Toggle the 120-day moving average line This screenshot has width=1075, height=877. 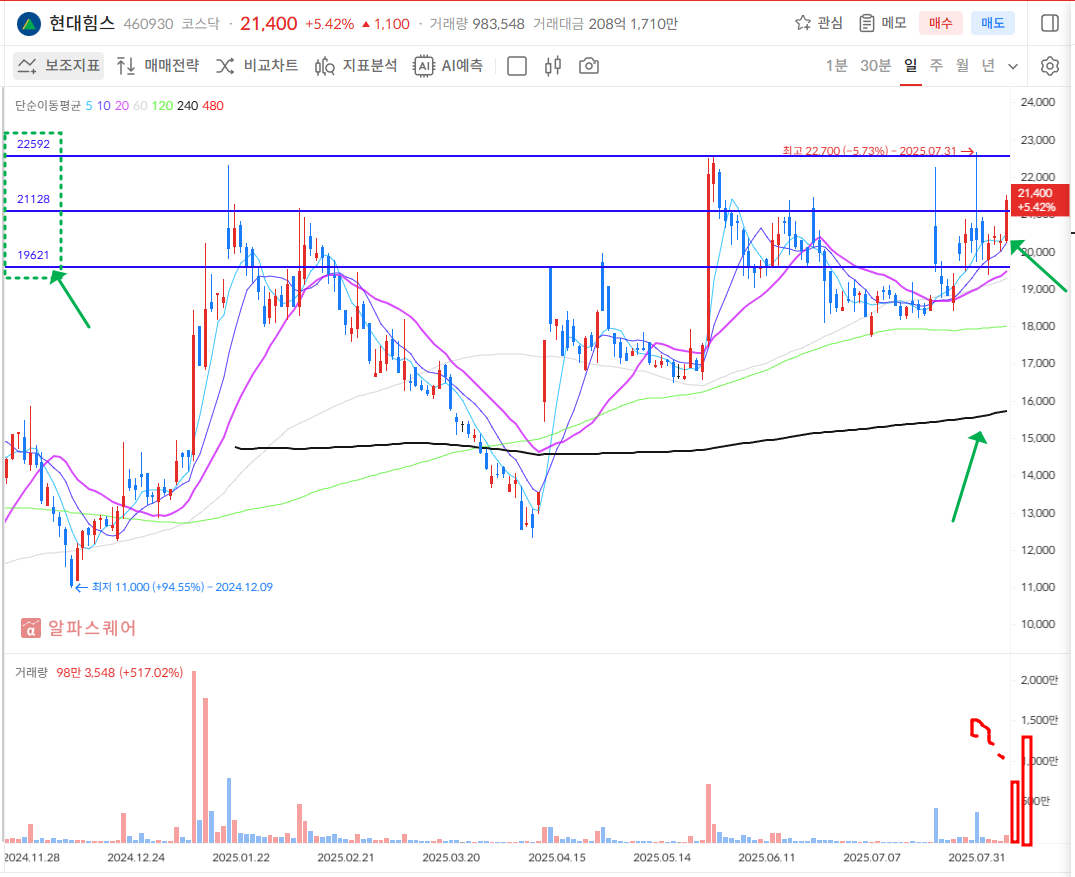(162, 106)
